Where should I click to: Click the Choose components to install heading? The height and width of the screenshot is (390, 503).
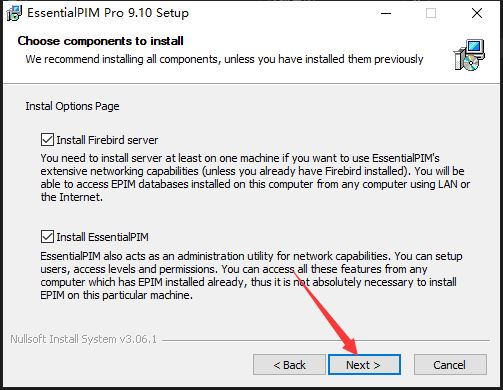[x=100, y=41]
